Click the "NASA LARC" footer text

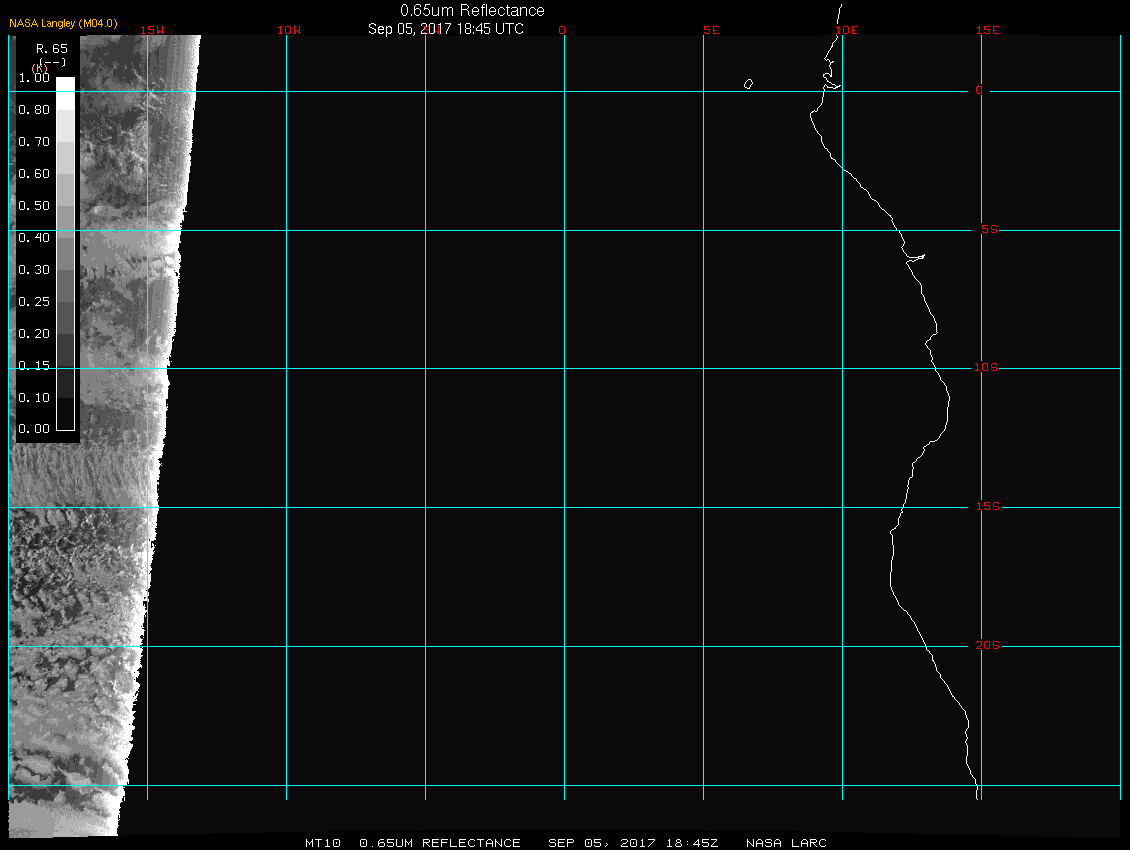786,842
